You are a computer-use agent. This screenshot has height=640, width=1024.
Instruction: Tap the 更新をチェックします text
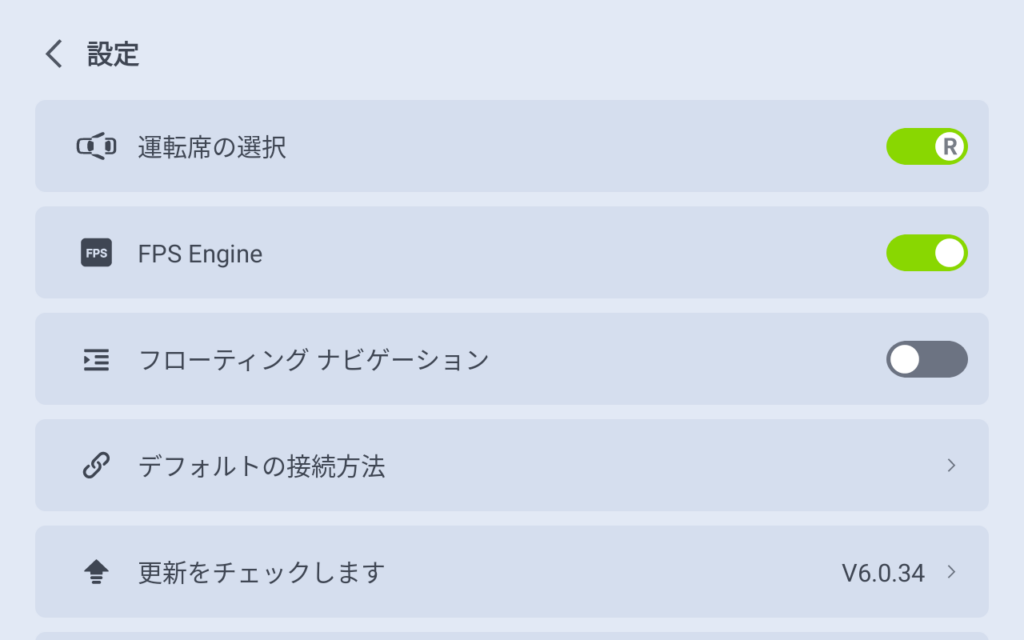coord(262,573)
